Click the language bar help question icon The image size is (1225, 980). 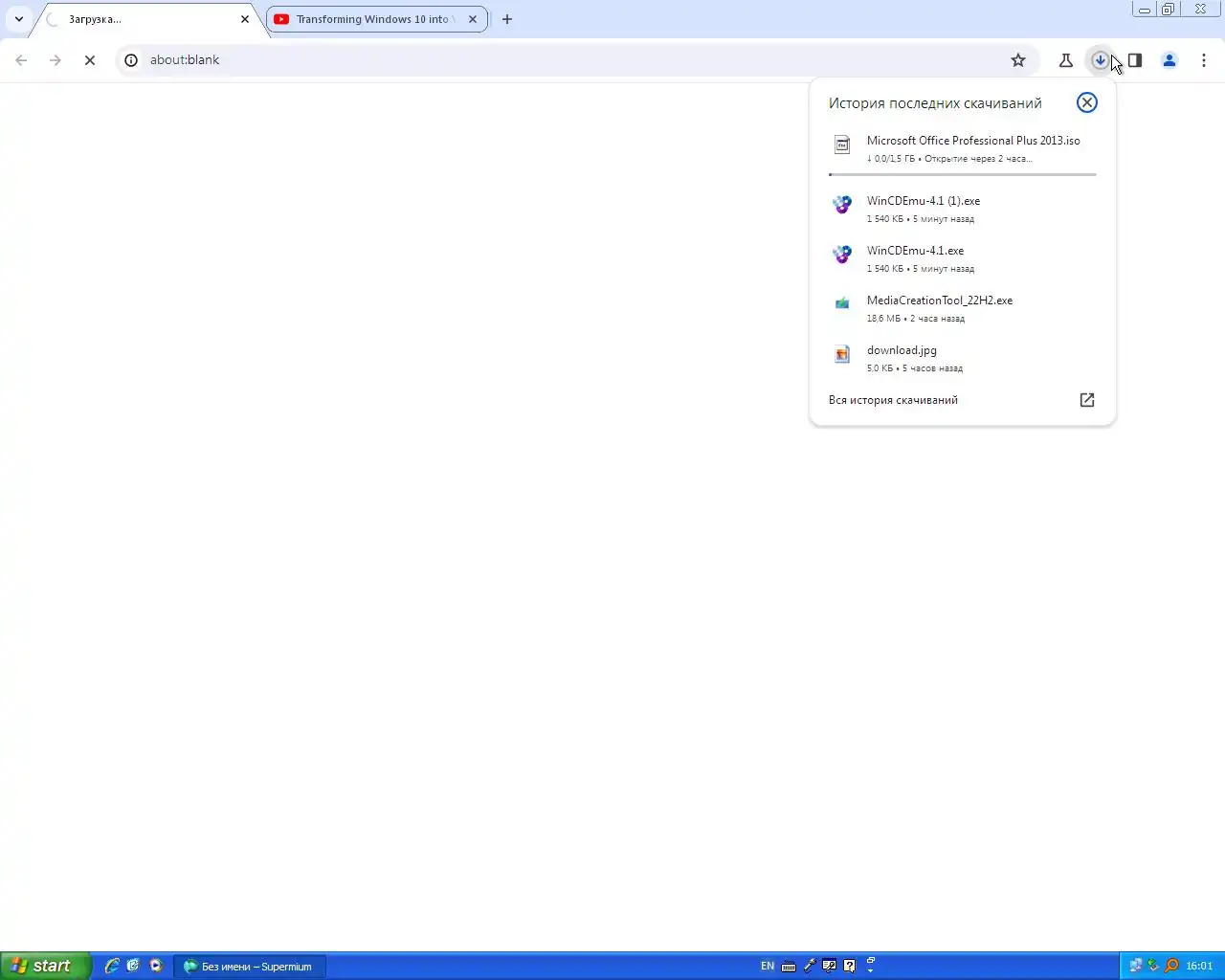click(850, 966)
